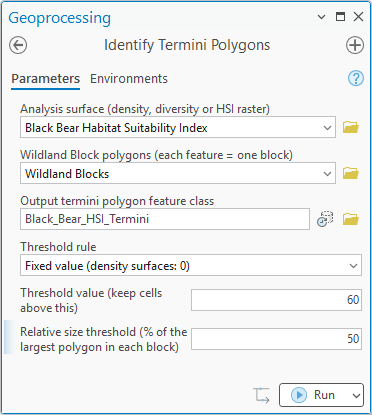
Task: Open tool help with question mark icon
Action: [356, 79]
